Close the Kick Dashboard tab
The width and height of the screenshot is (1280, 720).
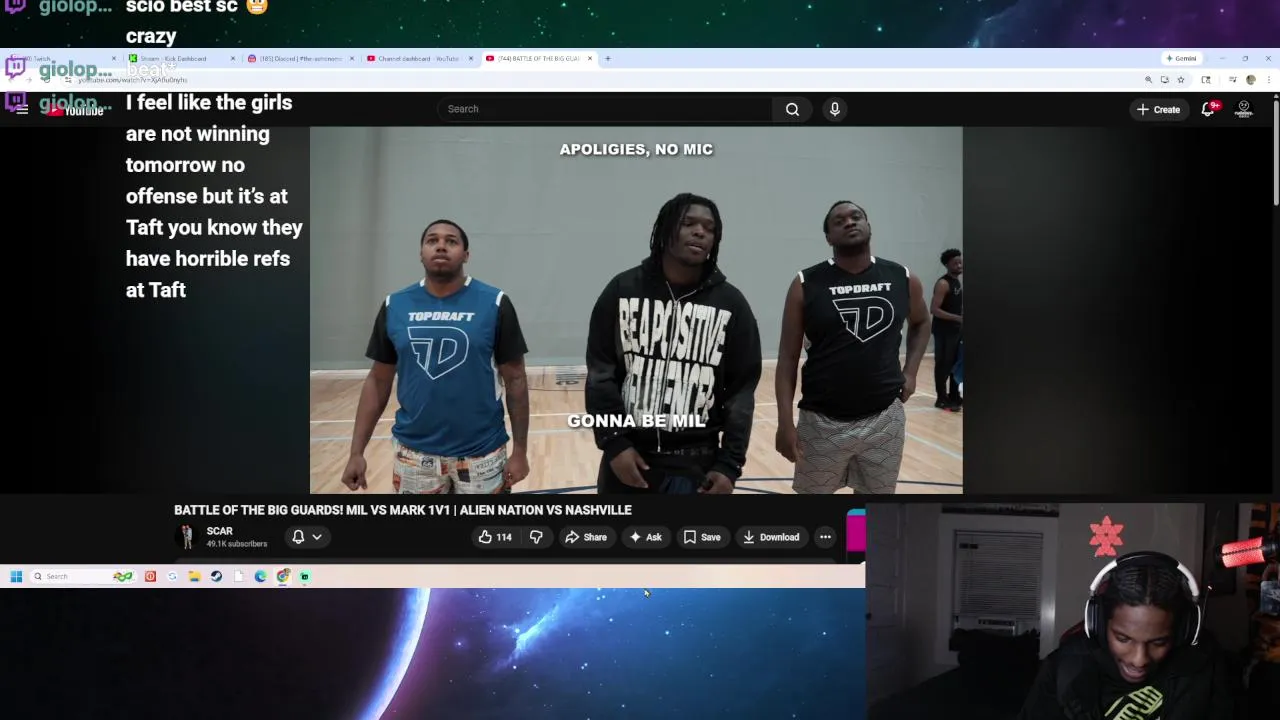[x=233, y=58]
